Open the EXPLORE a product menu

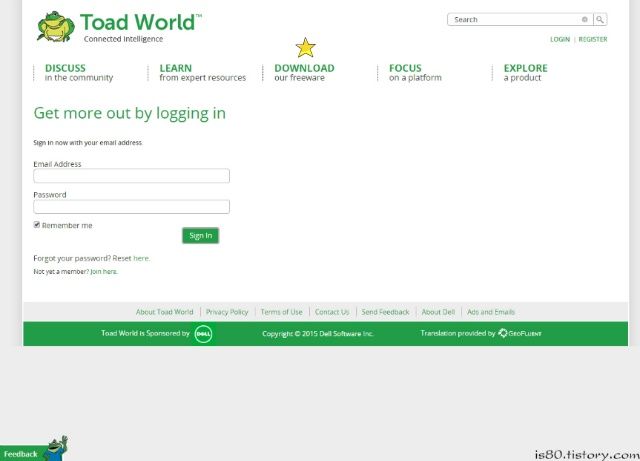525,73
